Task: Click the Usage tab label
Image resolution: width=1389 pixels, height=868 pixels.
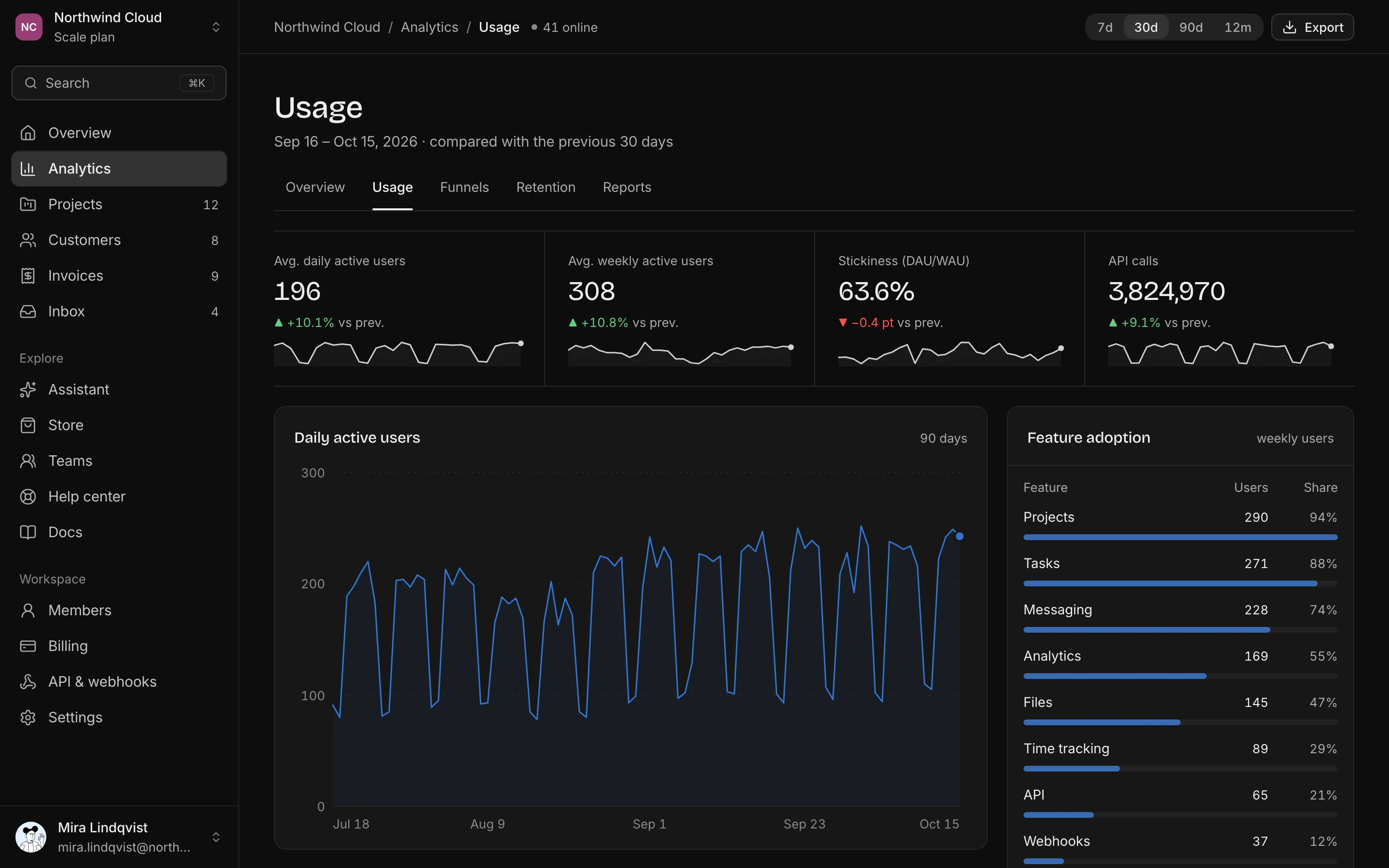Action: click(x=392, y=187)
